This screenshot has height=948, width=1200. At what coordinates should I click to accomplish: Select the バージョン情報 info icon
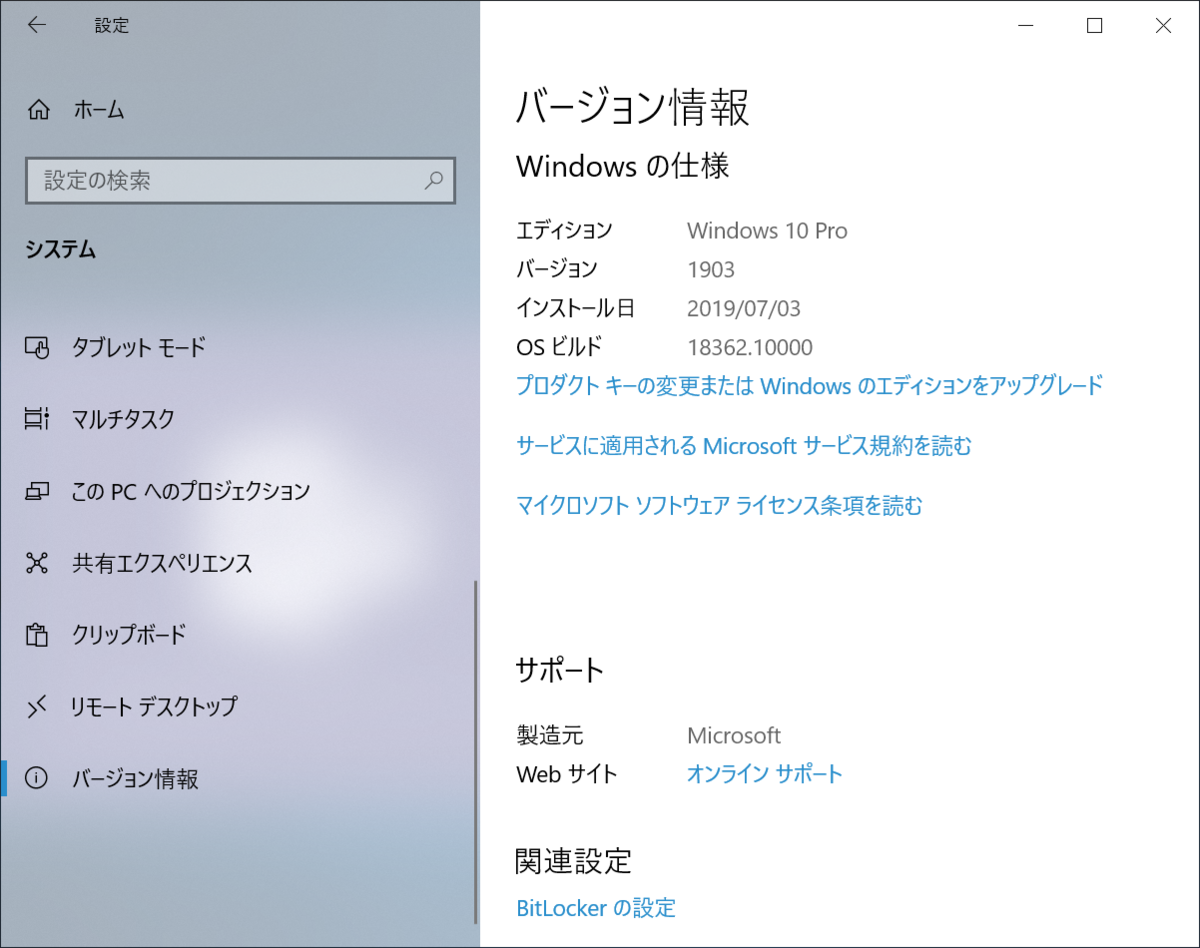coord(38,779)
